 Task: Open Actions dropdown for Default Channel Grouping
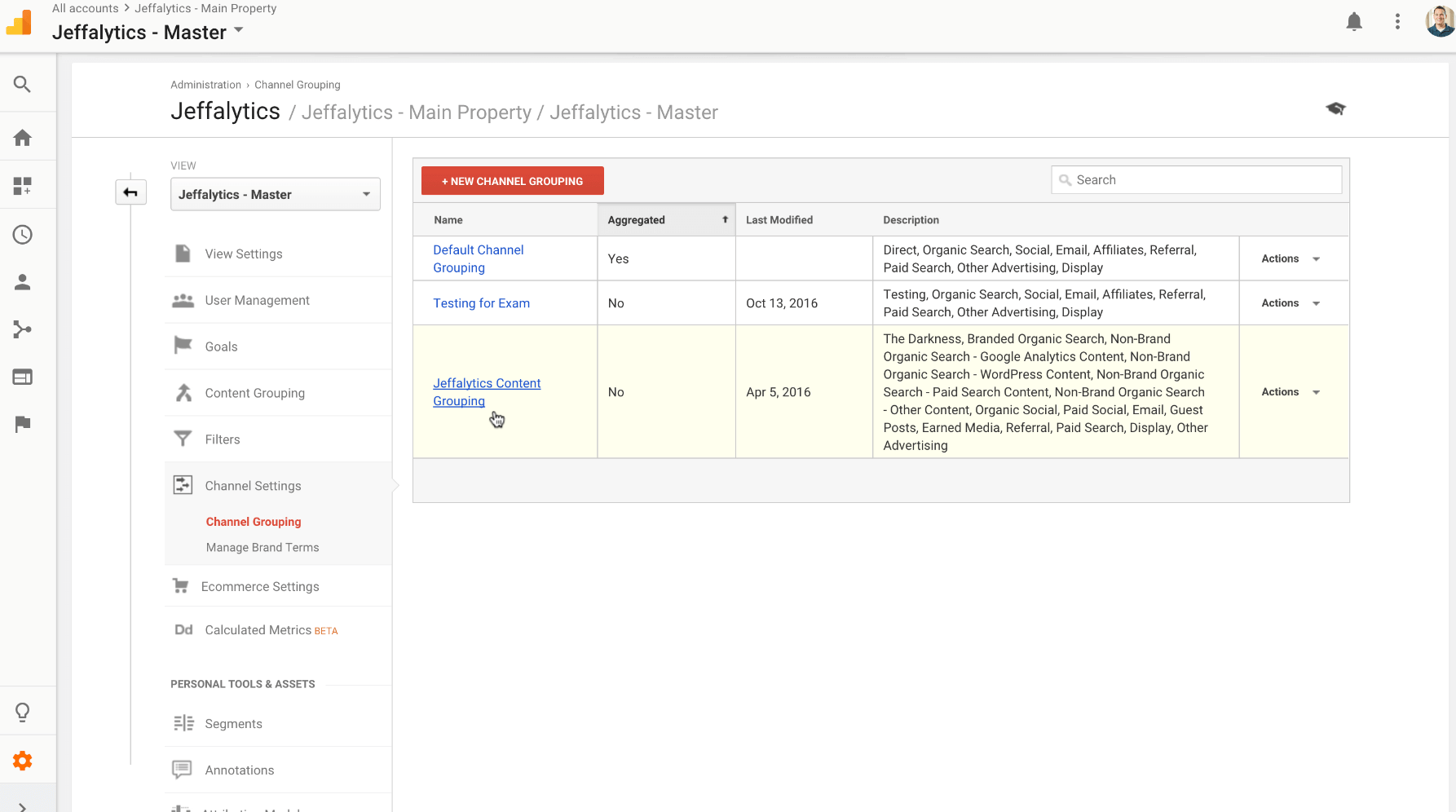coord(1291,258)
